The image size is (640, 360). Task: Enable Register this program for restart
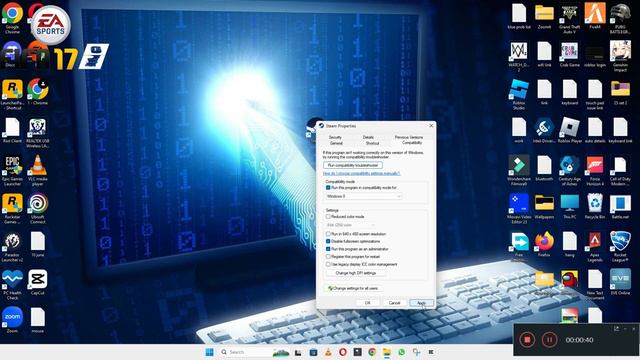(328, 256)
